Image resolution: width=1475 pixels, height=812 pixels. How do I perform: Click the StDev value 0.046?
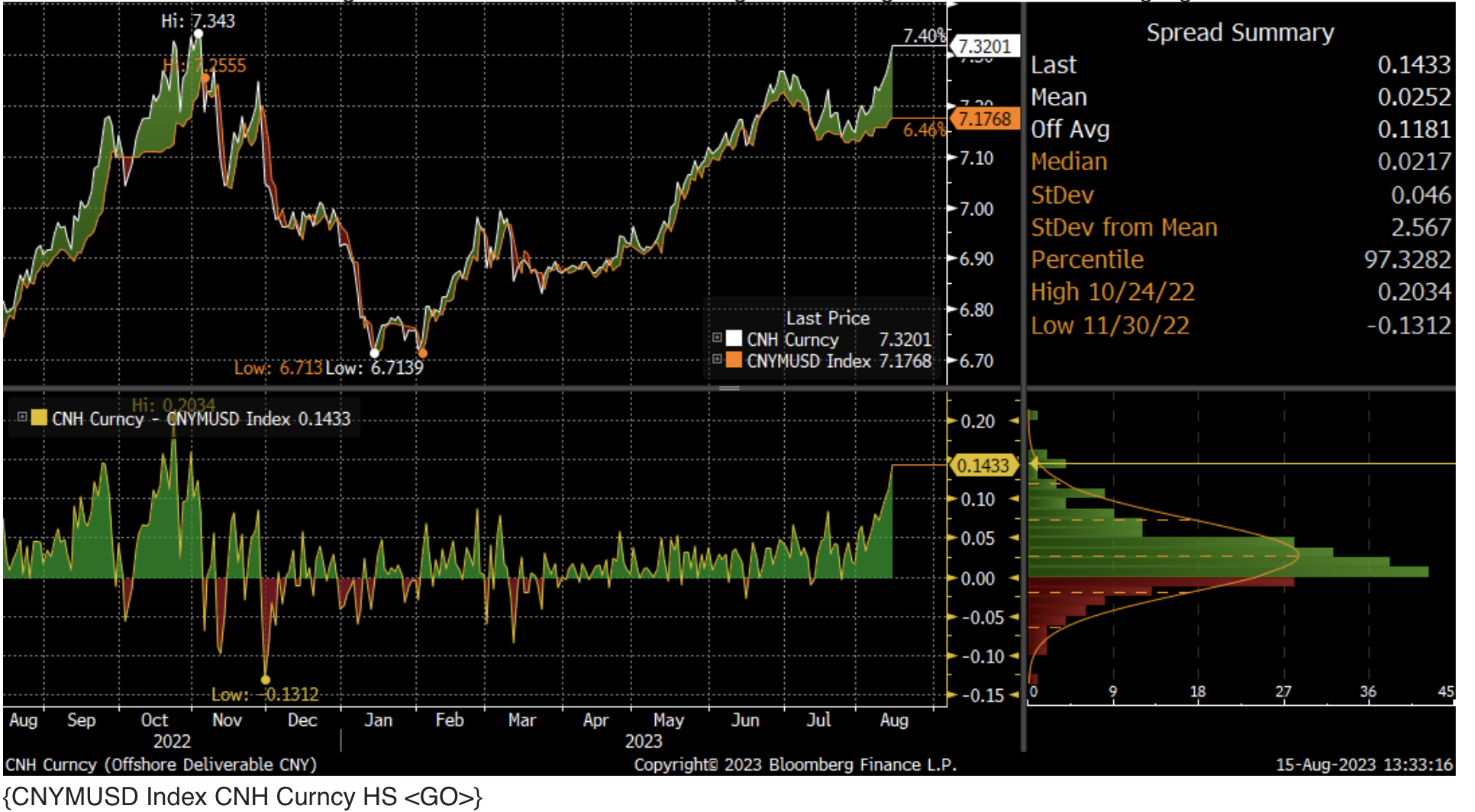(1421, 195)
